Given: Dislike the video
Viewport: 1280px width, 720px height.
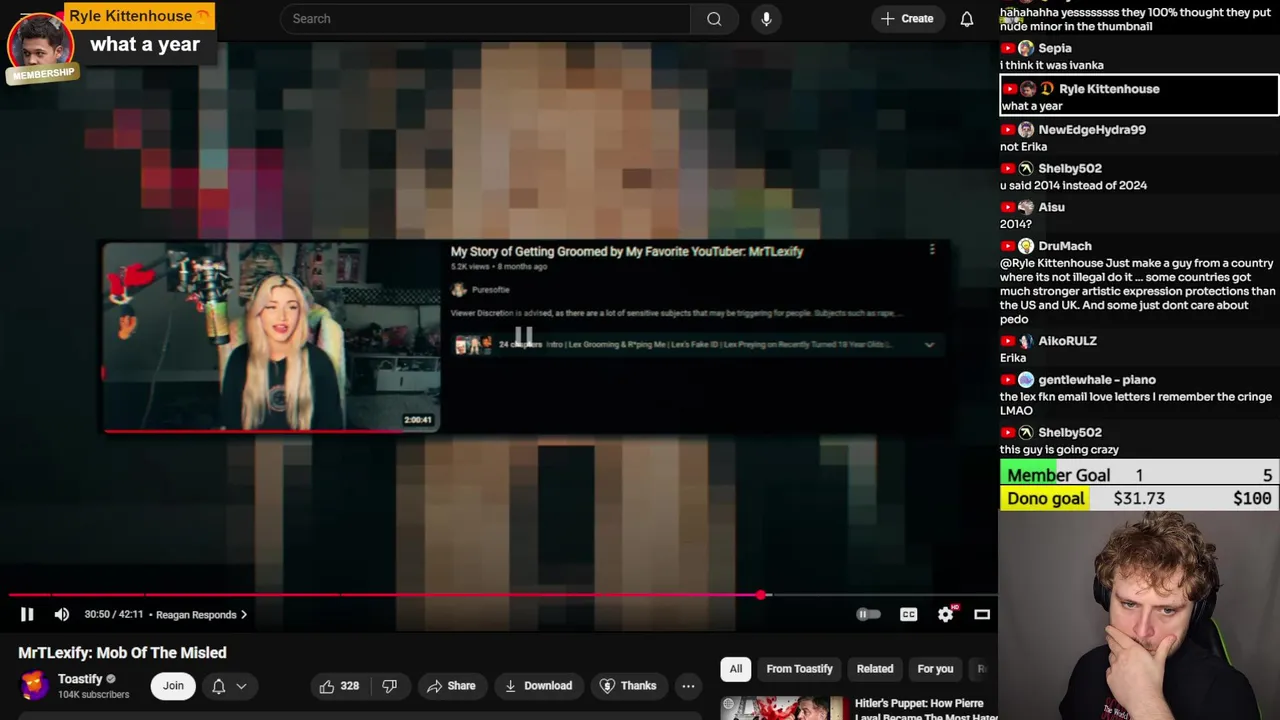Looking at the screenshot, I should click(x=390, y=685).
